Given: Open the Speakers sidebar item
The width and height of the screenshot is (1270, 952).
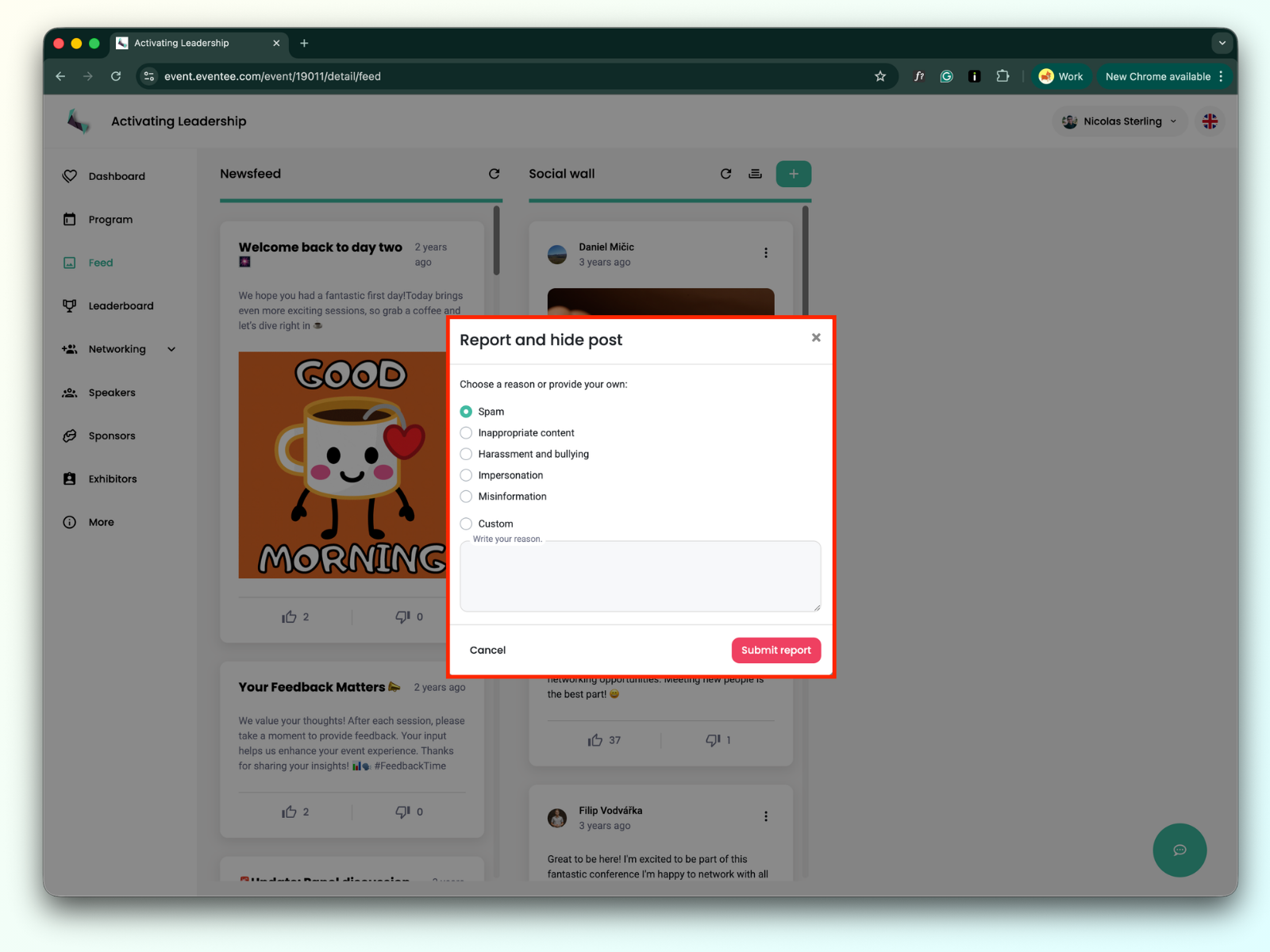Looking at the screenshot, I should pyautogui.click(x=112, y=393).
